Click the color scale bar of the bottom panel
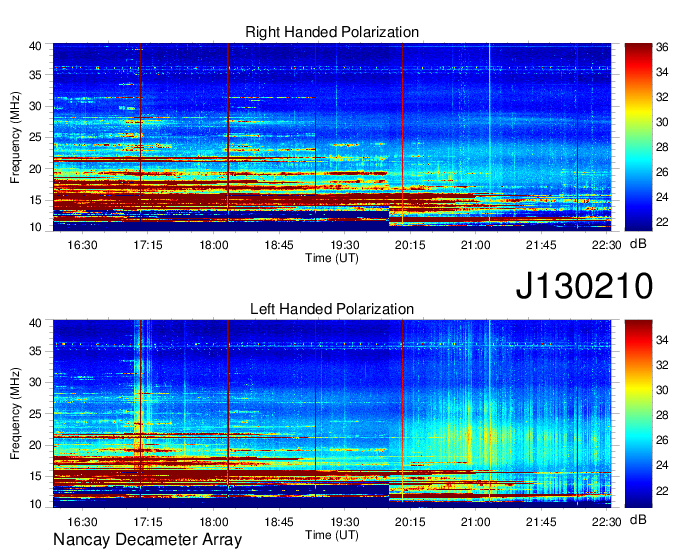Screen dimensions: 680x552 coord(638,414)
